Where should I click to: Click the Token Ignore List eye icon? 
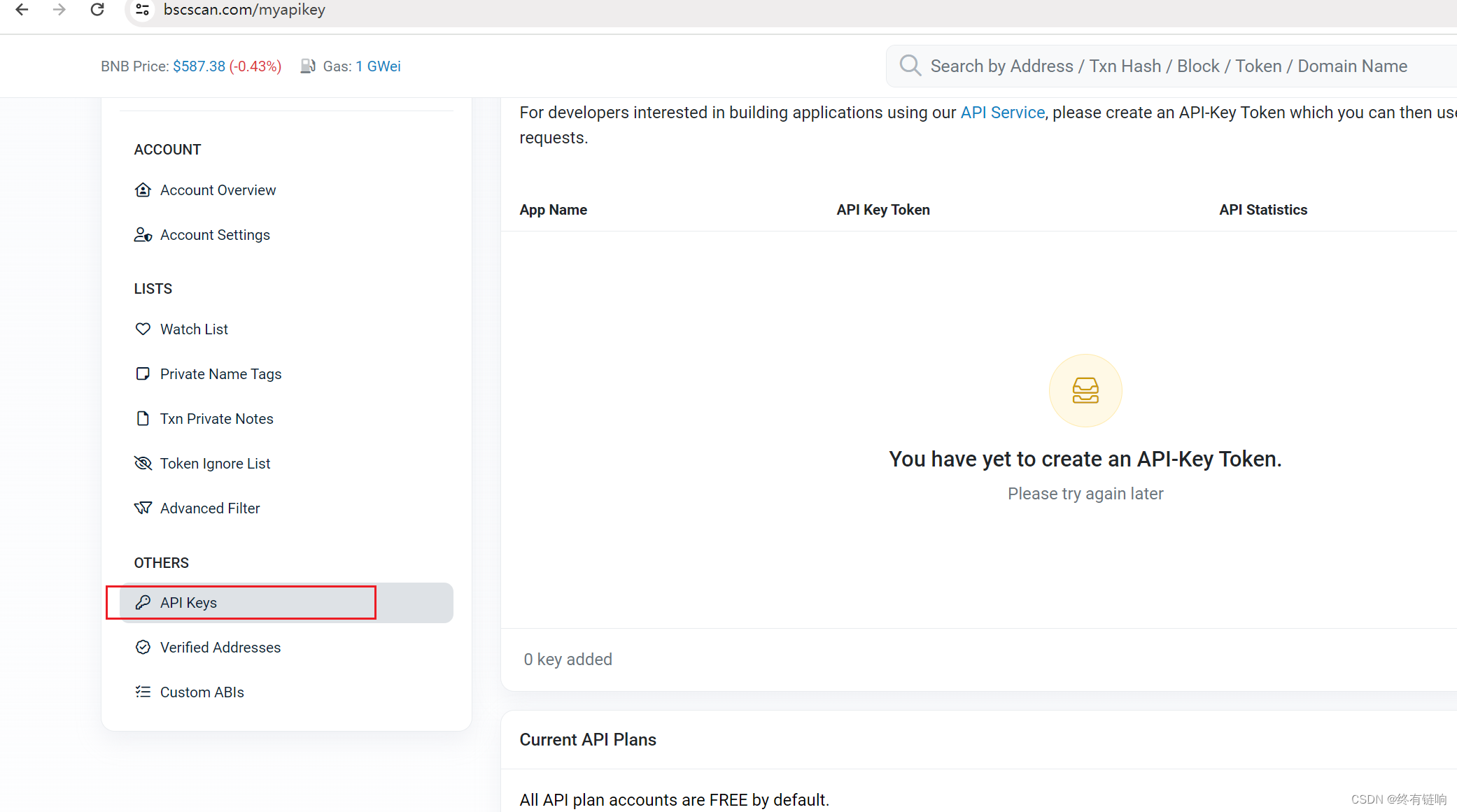[143, 463]
